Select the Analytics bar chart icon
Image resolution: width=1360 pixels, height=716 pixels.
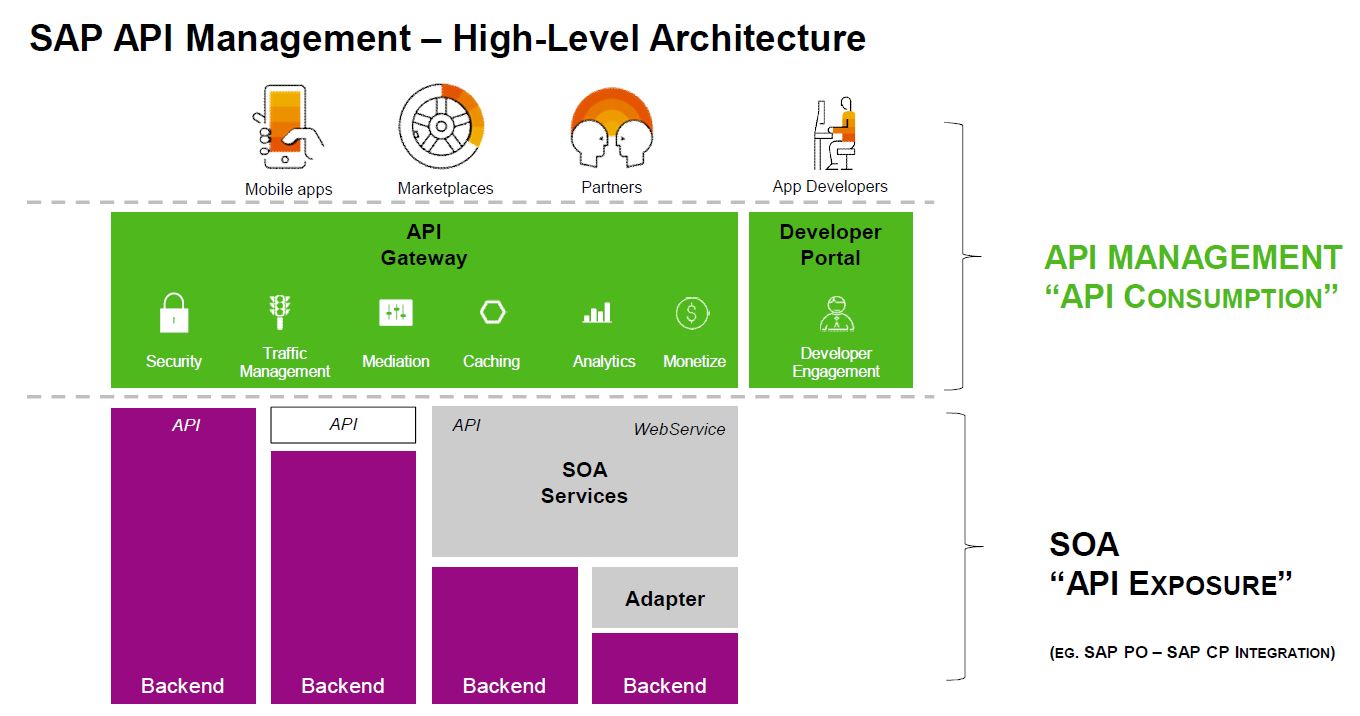pyautogui.click(x=597, y=311)
